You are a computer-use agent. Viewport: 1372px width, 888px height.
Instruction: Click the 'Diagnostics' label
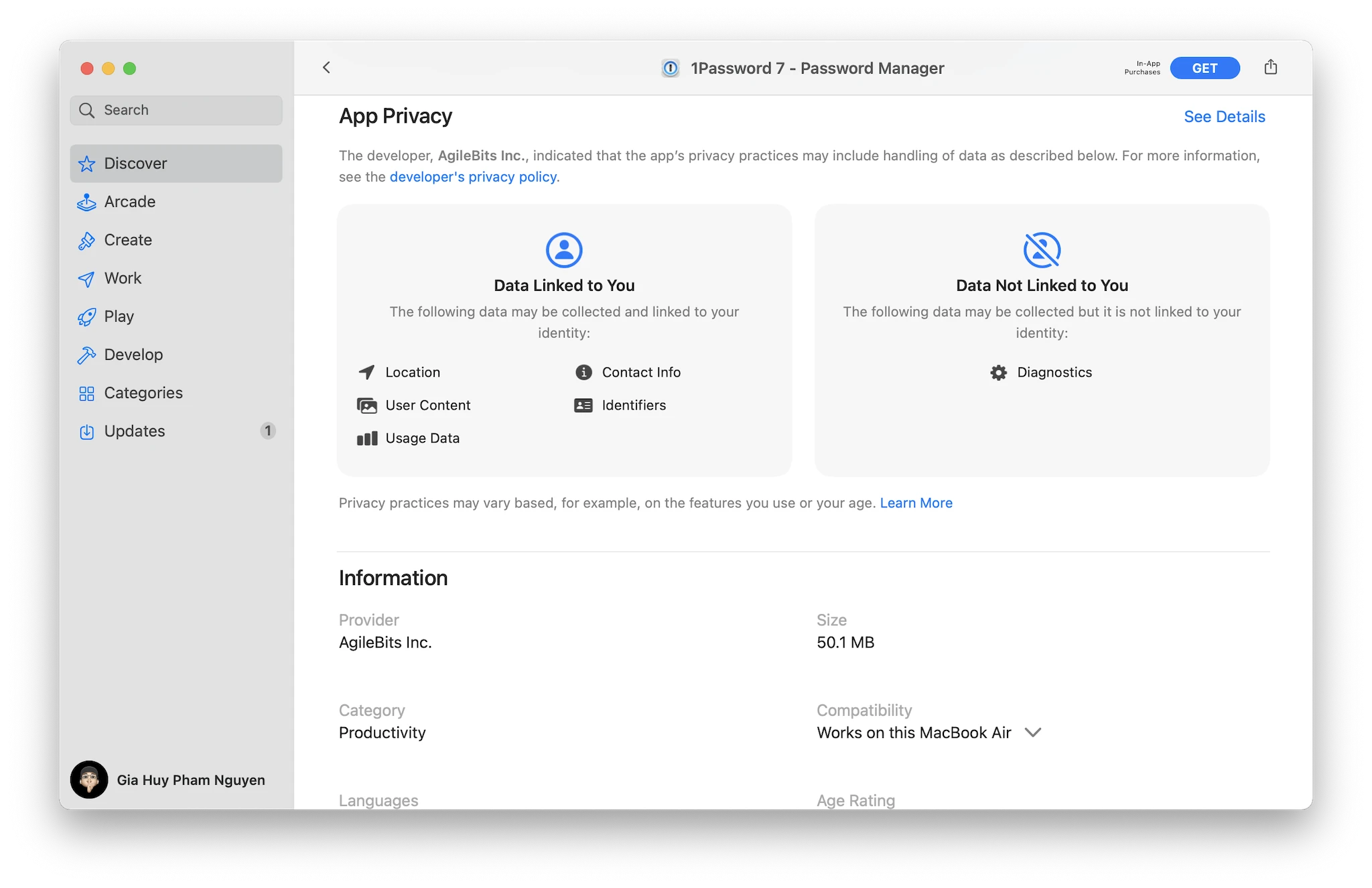1054,372
